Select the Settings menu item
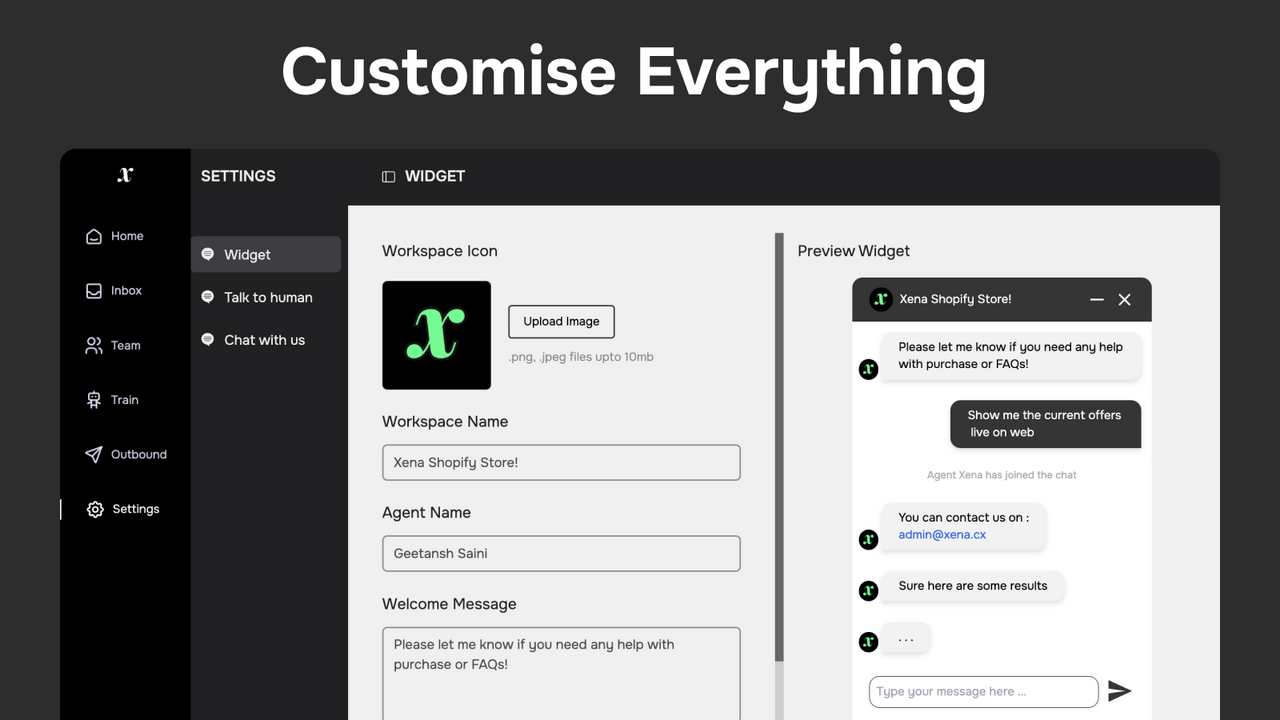The height and width of the screenshot is (720, 1280). tap(123, 509)
